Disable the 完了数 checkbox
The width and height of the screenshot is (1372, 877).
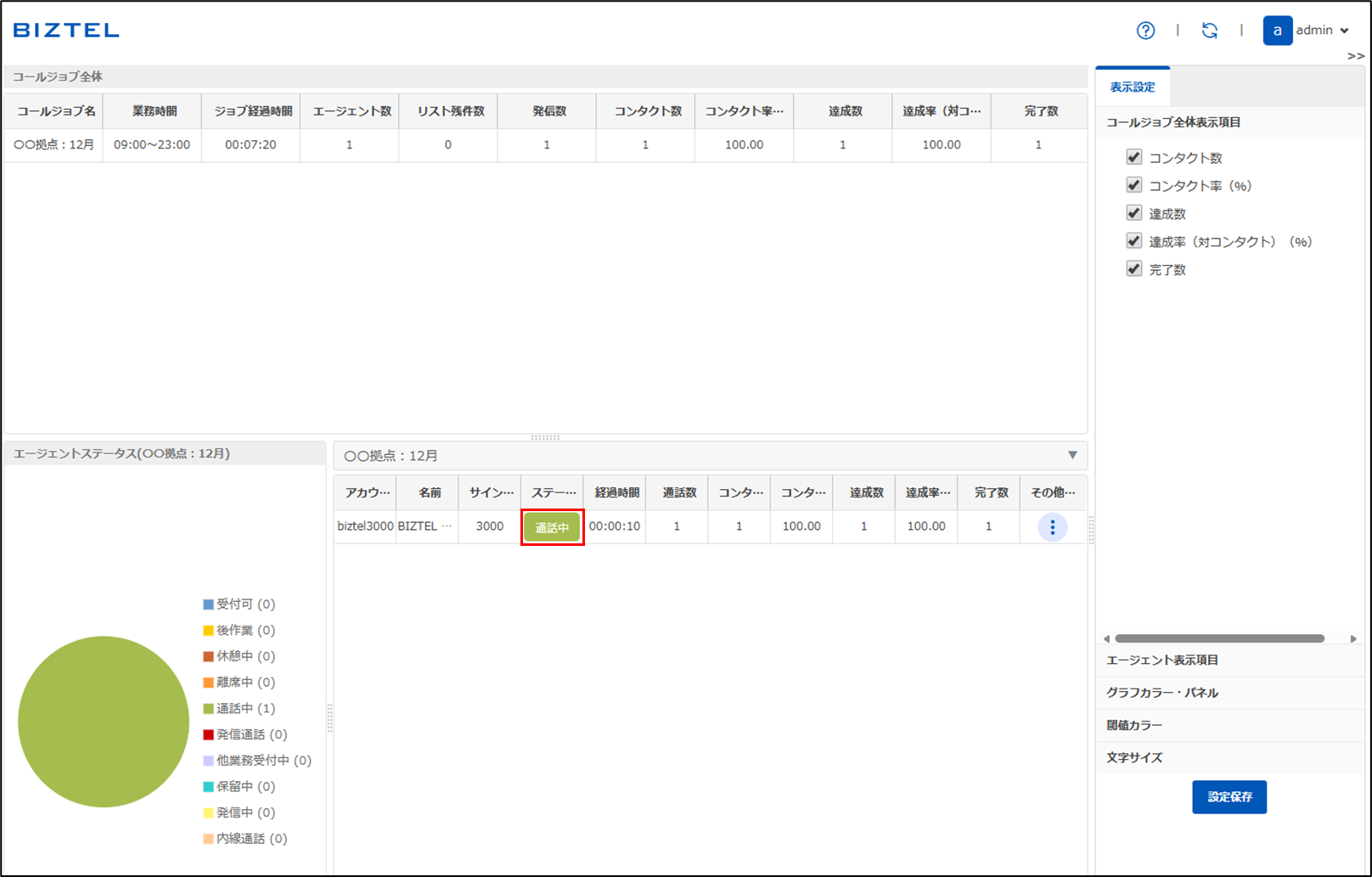(x=1133, y=269)
